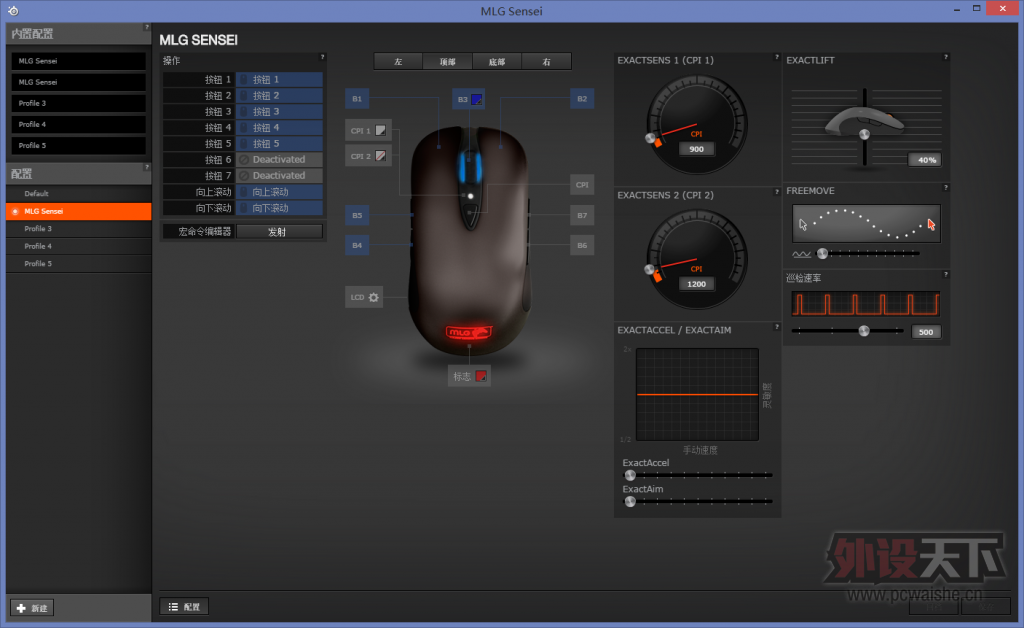Image resolution: width=1024 pixels, height=628 pixels.
Task: Click the FREEMOVE slider knob
Action: tap(822, 253)
